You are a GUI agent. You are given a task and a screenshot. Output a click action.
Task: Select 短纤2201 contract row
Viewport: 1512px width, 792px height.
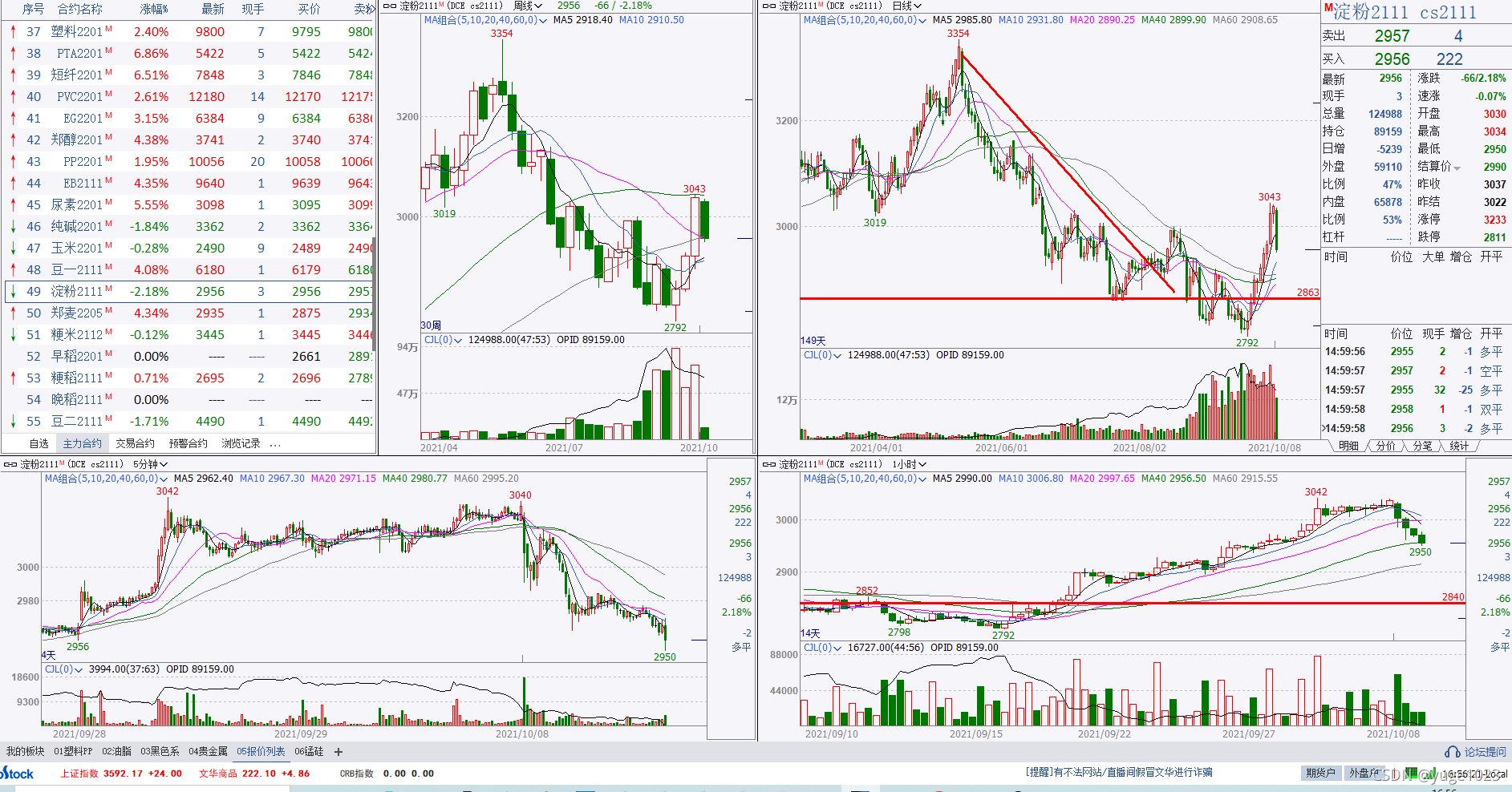pyautogui.click(x=189, y=75)
